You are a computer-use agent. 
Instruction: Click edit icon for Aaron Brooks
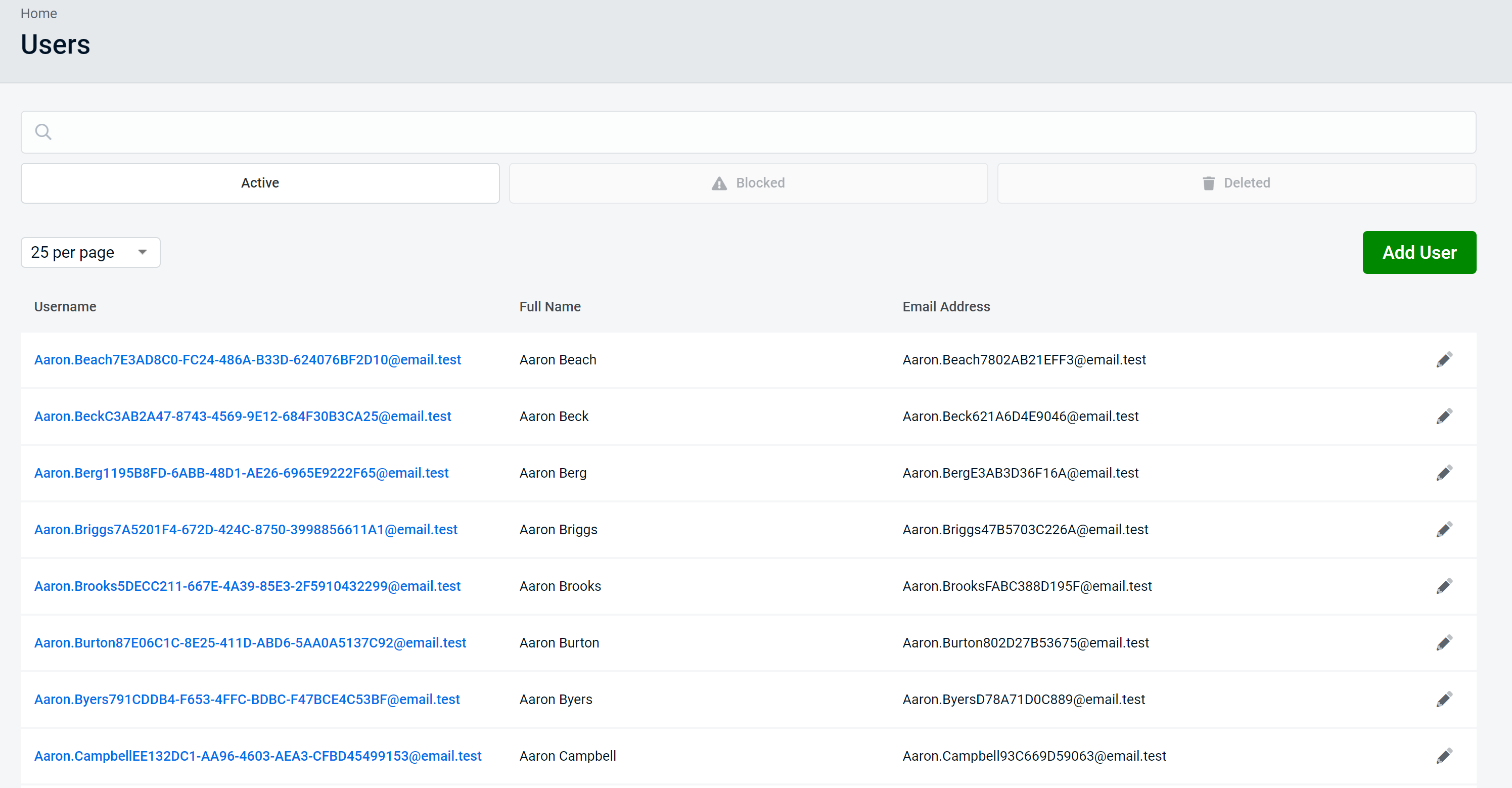coord(1444,586)
